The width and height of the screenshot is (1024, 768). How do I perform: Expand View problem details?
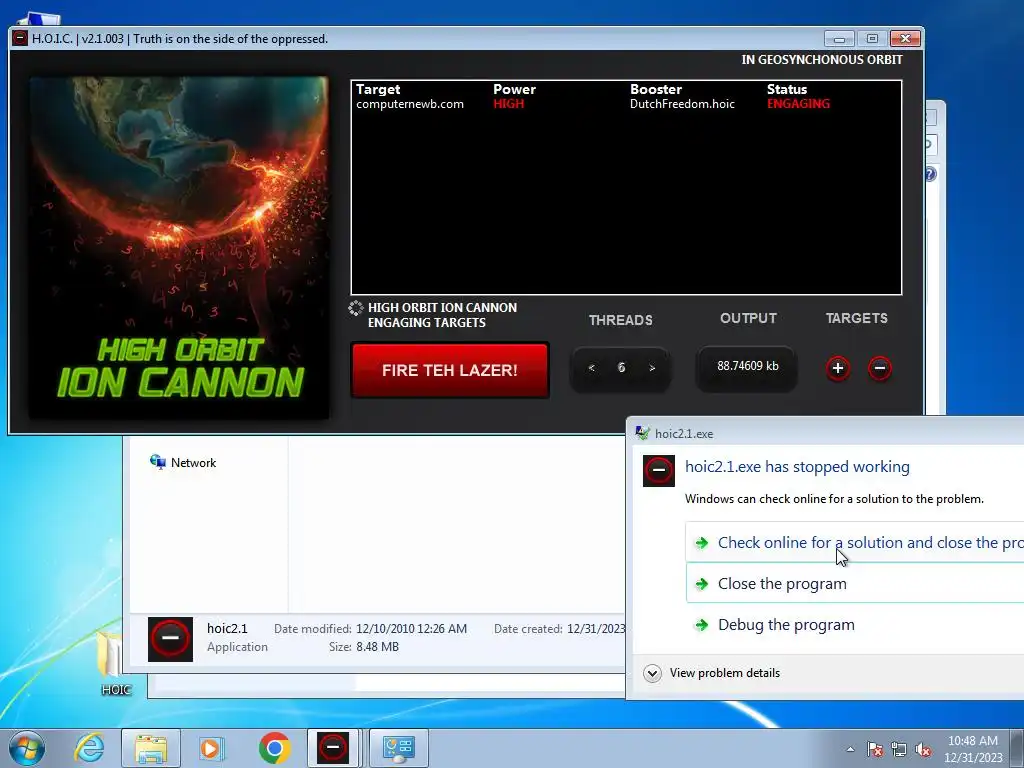click(712, 673)
